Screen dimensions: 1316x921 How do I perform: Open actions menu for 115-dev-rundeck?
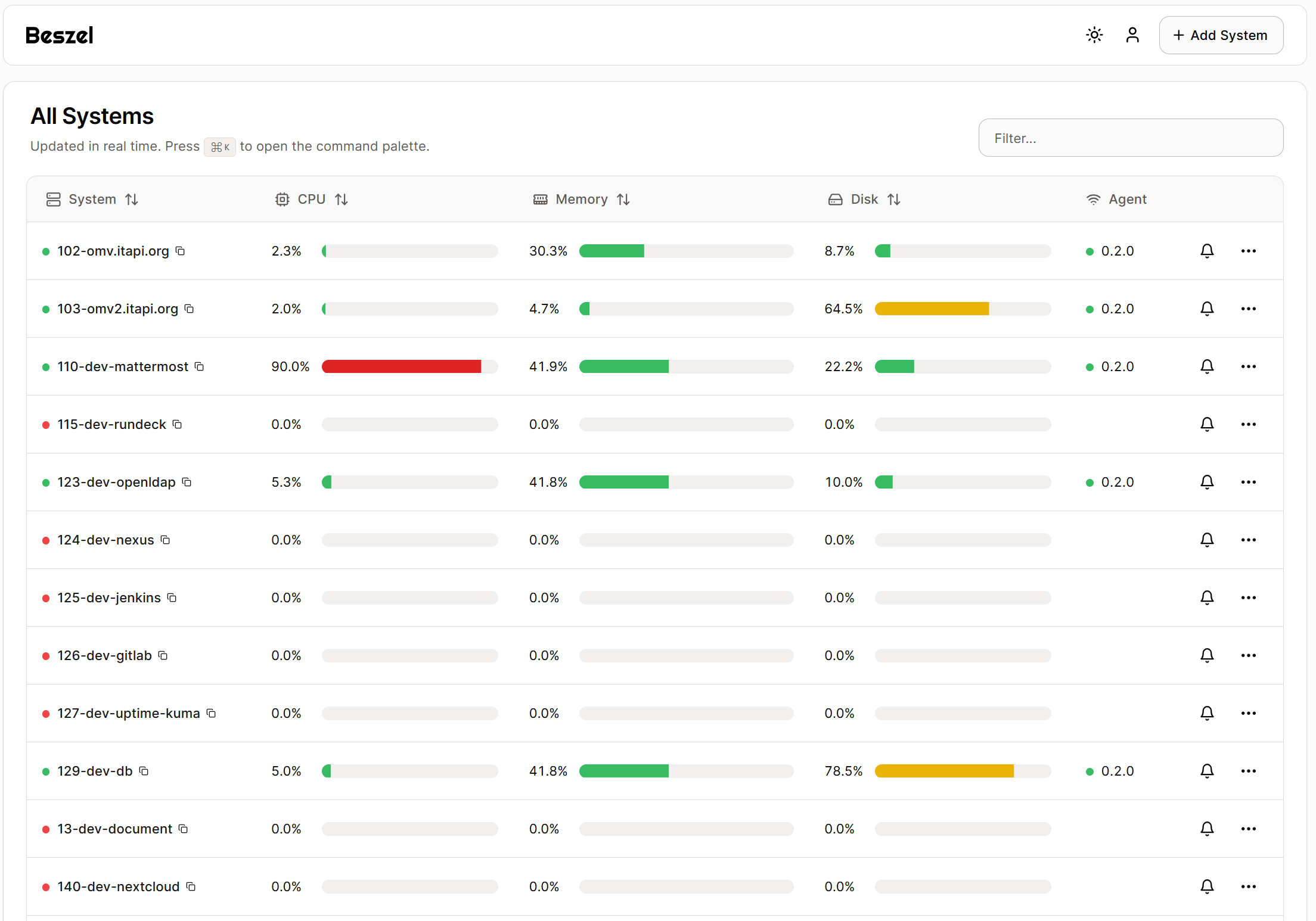point(1249,424)
